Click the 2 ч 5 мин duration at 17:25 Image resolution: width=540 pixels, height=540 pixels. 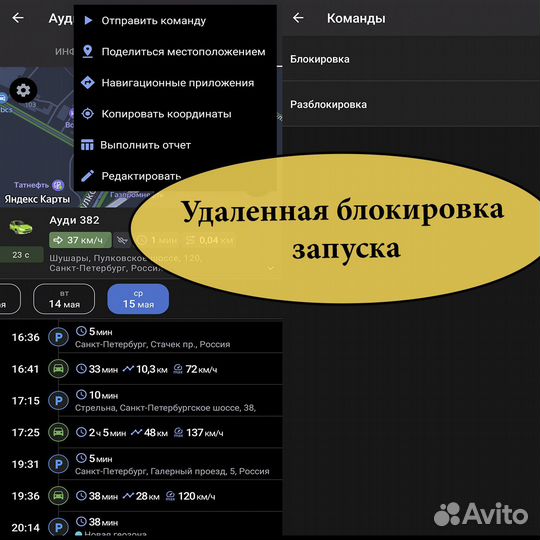[x=107, y=433]
